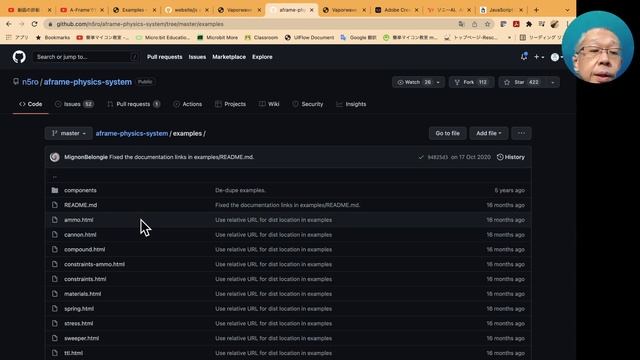640x360 pixels.
Task: Open the components folder
Action: [x=80, y=190]
